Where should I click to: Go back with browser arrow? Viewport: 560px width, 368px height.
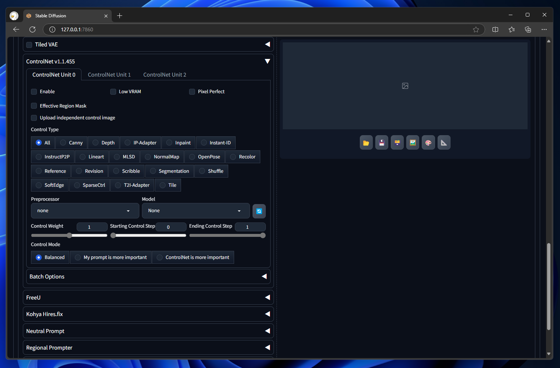[16, 29]
